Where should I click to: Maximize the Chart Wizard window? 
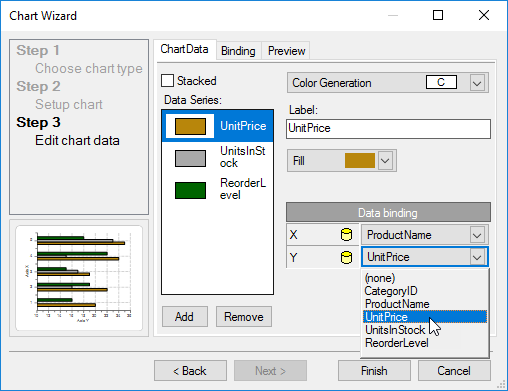[438, 15]
